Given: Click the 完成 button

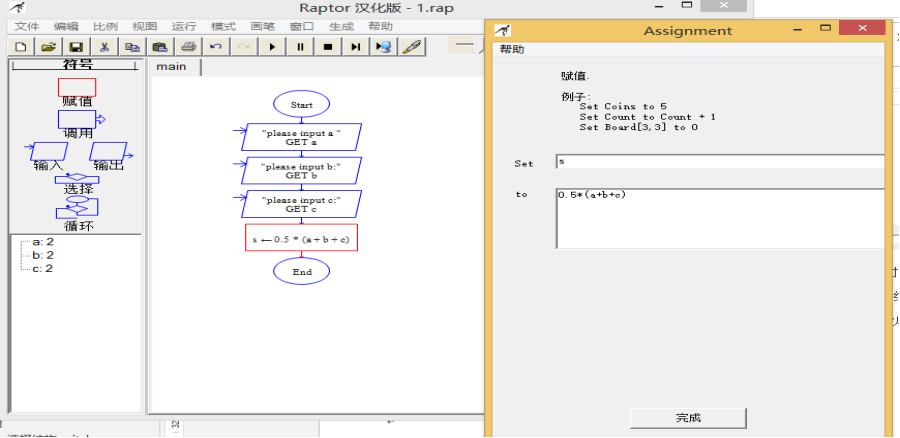Looking at the screenshot, I should coord(688,418).
